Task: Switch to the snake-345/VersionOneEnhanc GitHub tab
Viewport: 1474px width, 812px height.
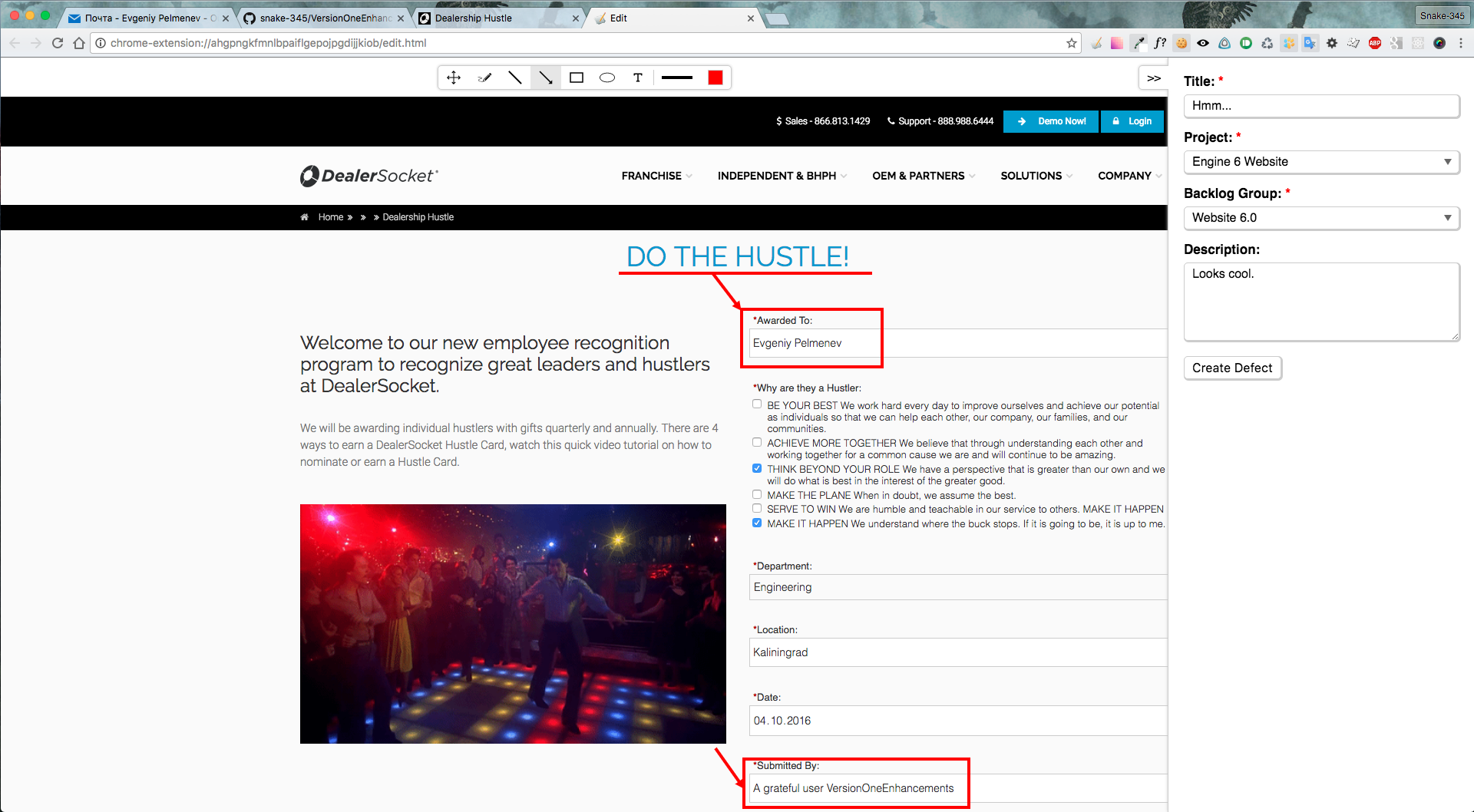Action: 323,18
